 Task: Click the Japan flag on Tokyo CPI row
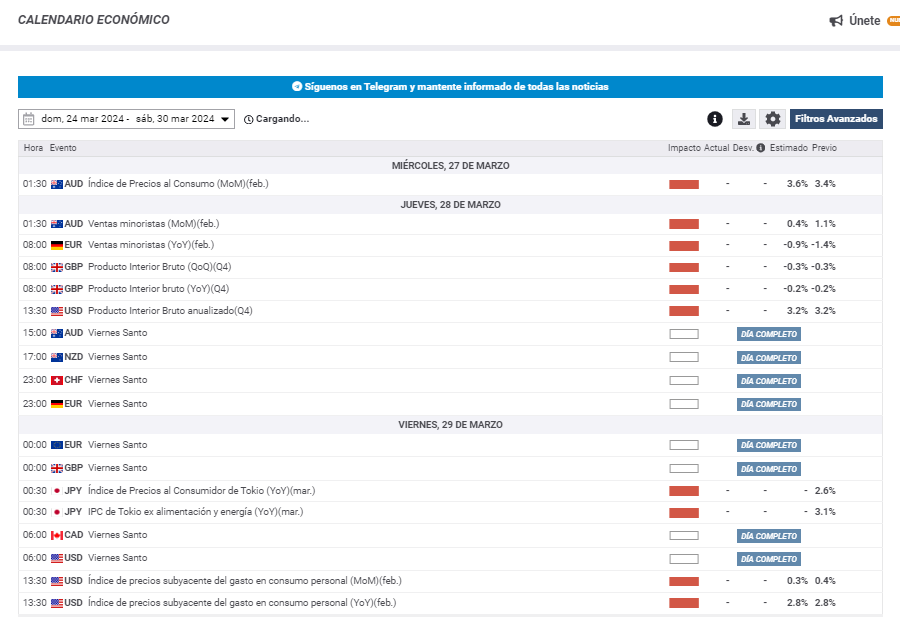point(57,491)
